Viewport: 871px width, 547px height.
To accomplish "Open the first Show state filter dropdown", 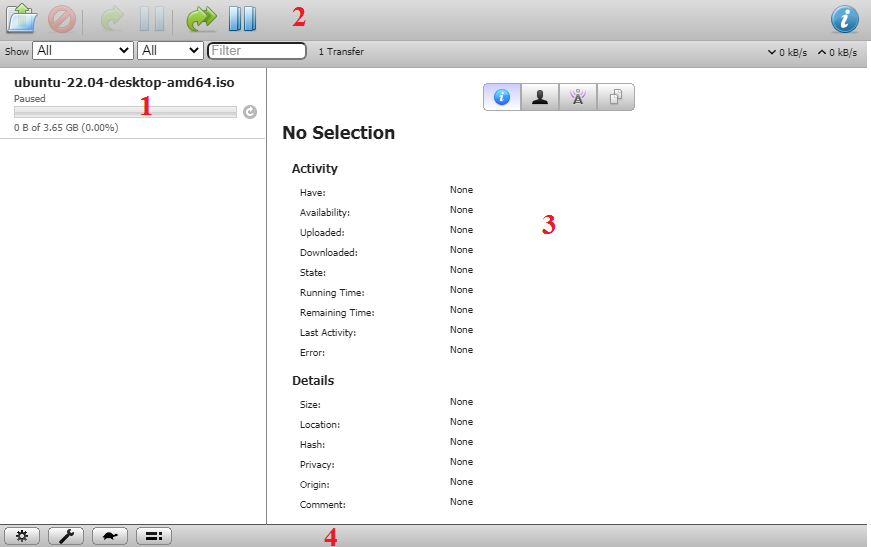I will click(83, 50).
